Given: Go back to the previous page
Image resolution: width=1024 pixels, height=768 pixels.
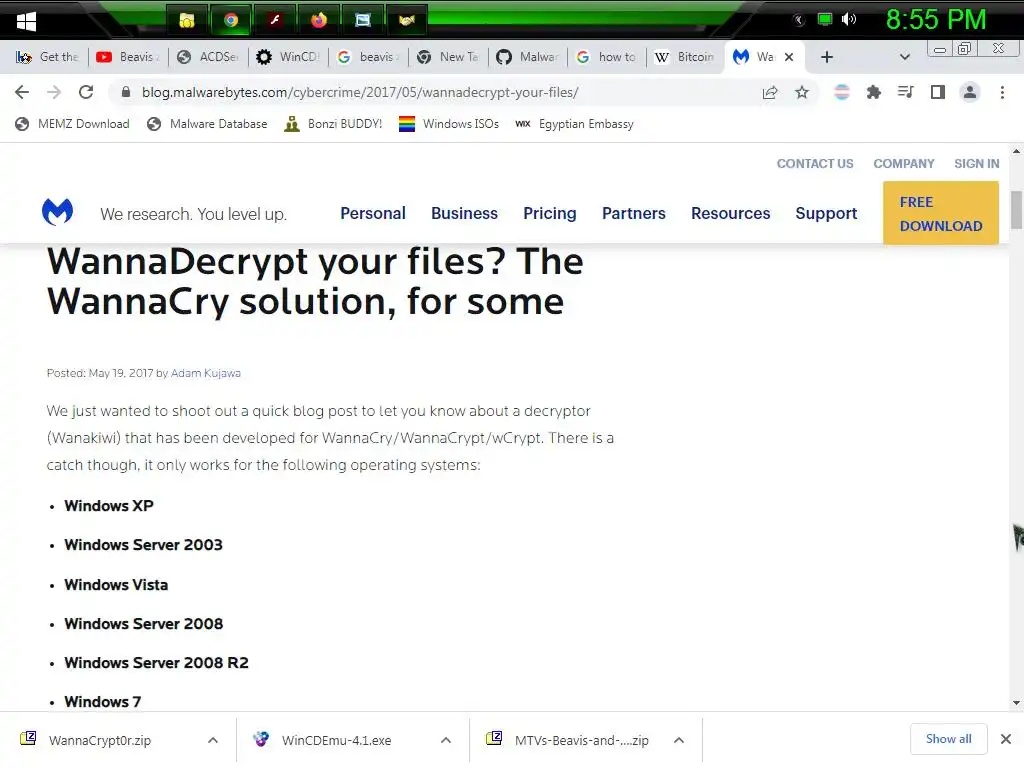Looking at the screenshot, I should pyautogui.click(x=22, y=92).
